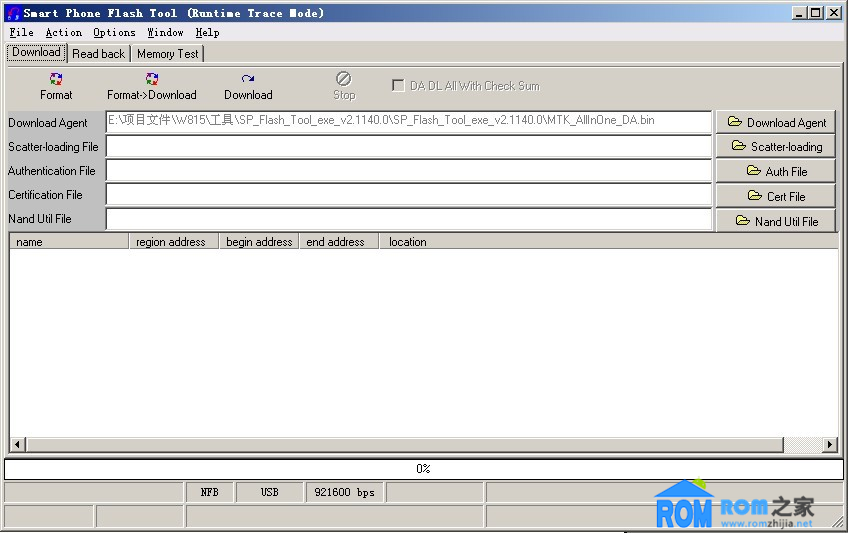
Task: Click the Certification File input field
Action: [409, 195]
